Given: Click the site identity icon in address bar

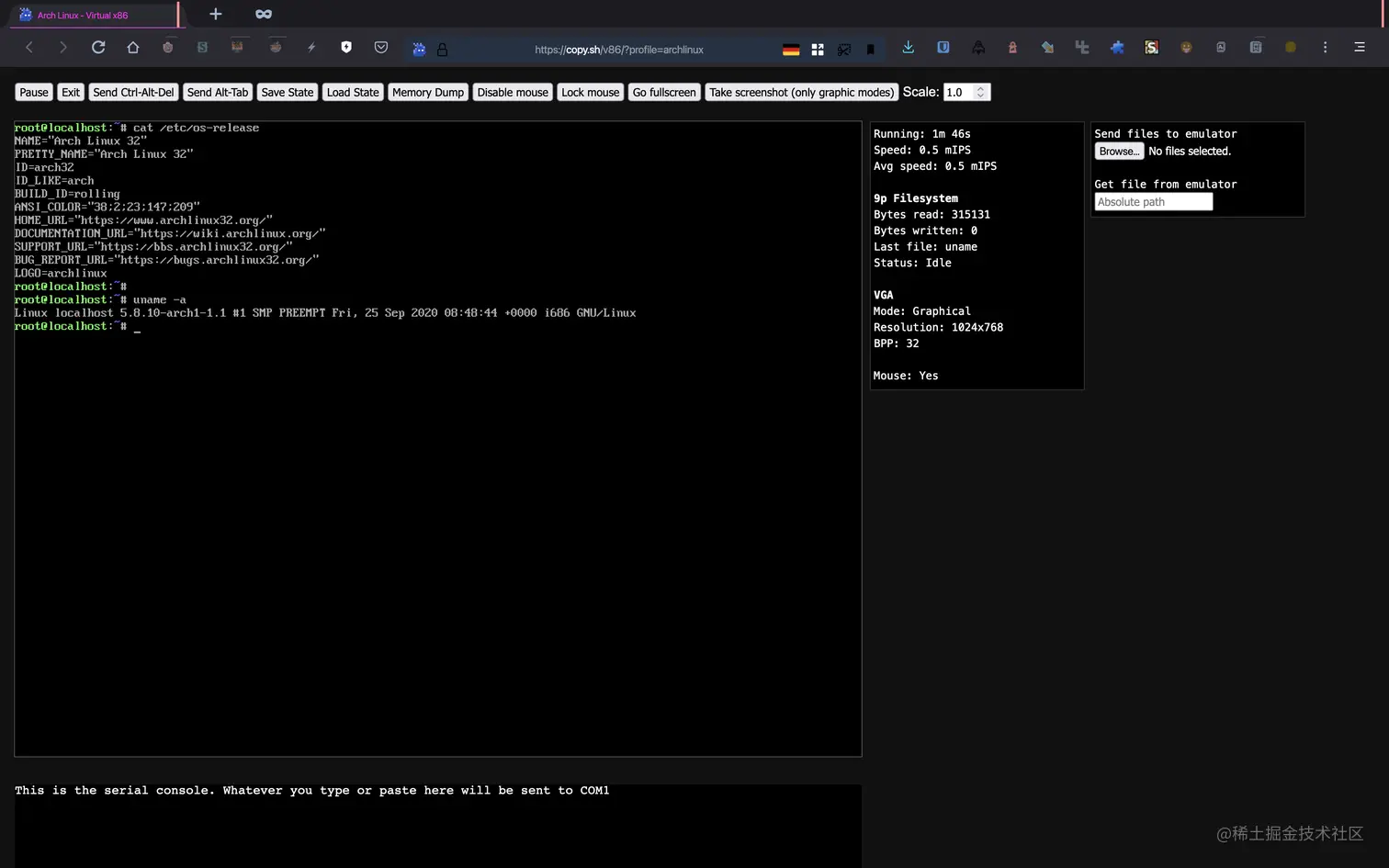Looking at the screenshot, I should tap(419, 50).
